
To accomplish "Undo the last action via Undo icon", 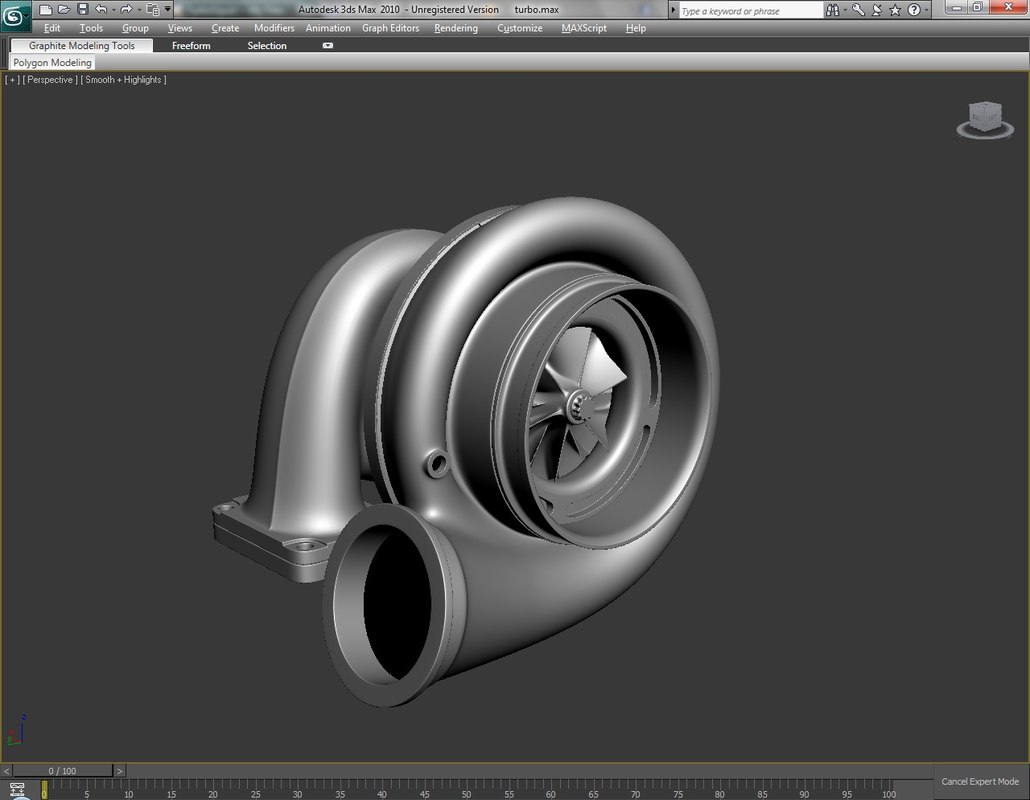I will coord(102,9).
